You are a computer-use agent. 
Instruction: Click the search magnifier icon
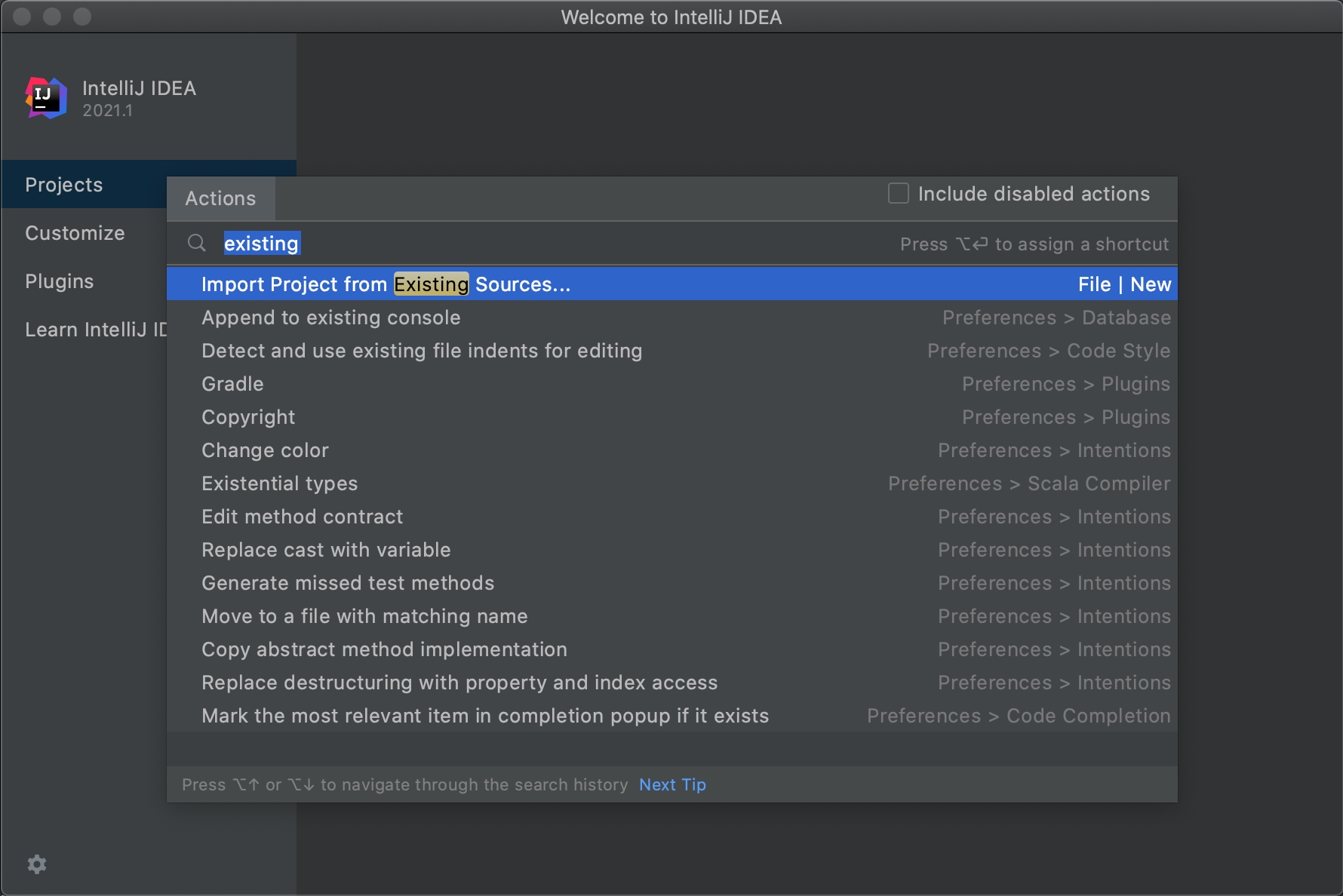(x=197, y=243)
